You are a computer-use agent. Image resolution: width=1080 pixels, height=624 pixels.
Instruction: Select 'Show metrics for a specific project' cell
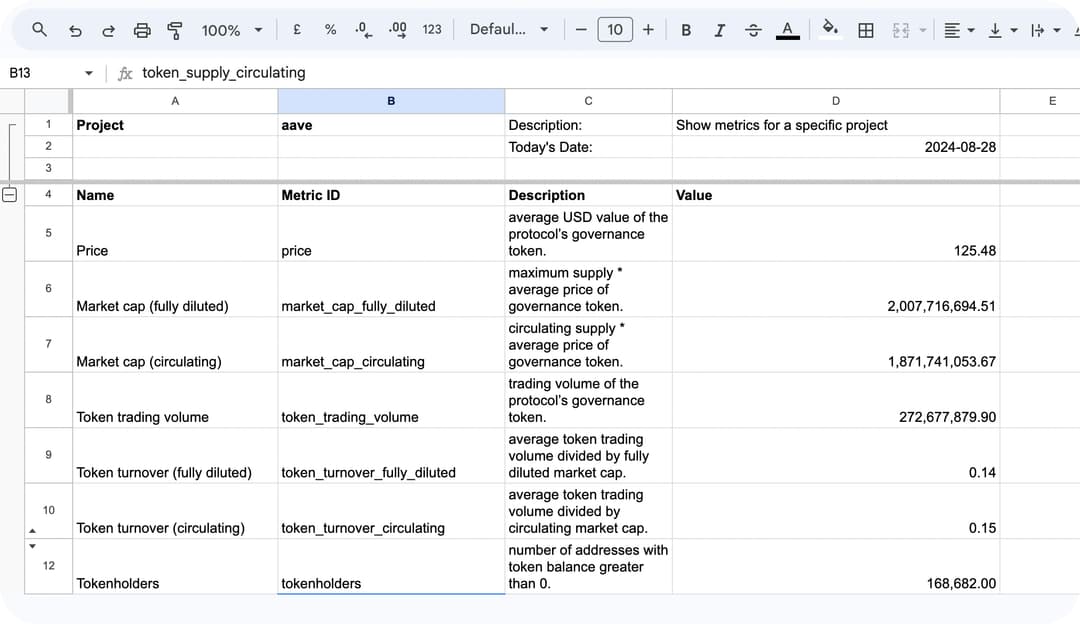pyautogui.click(x=835, y=125)
